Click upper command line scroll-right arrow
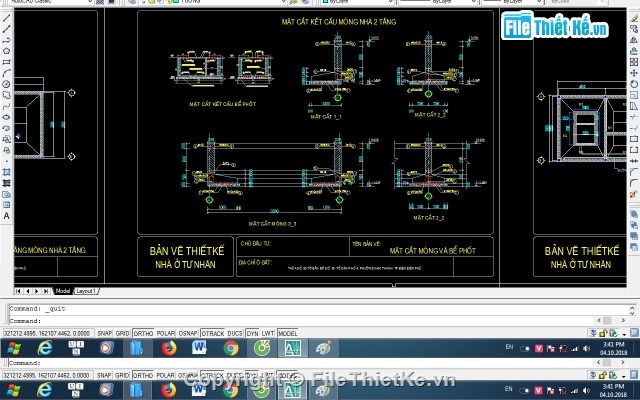Viewport: 640px width, 400px height. click(x=623, y=321)
